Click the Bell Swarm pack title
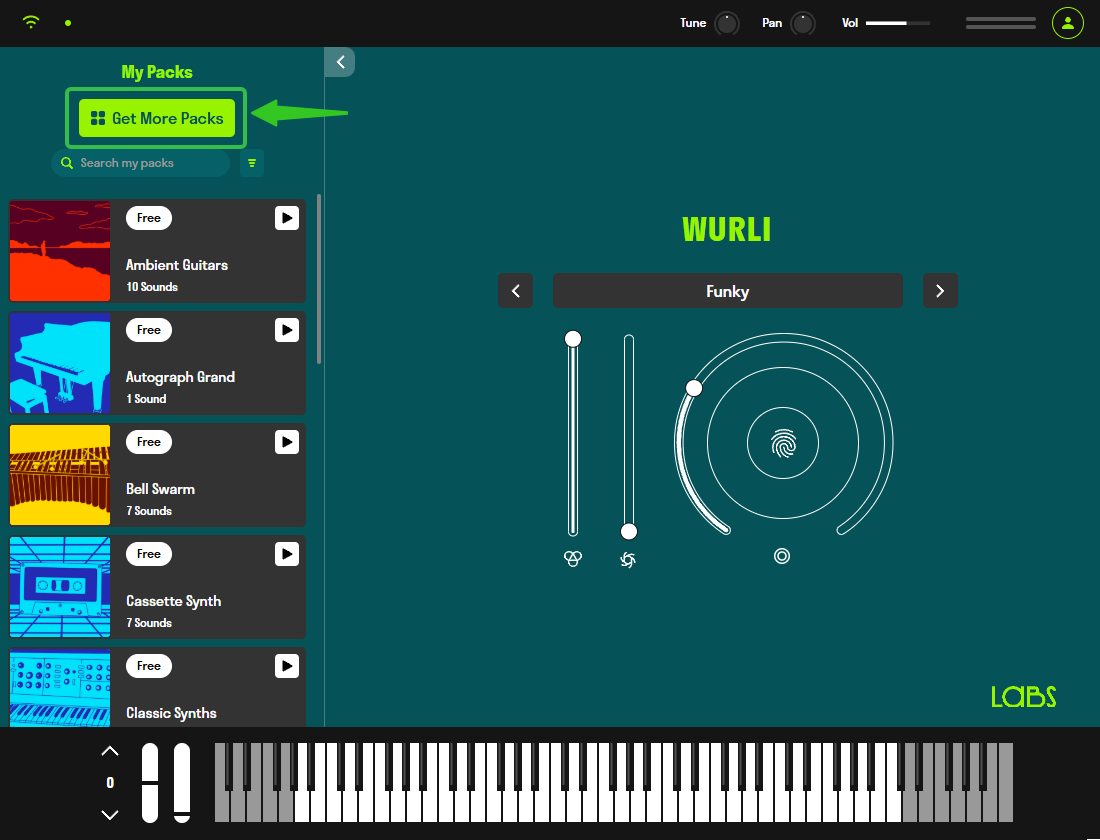1100x840 pixels. [160, 489]
